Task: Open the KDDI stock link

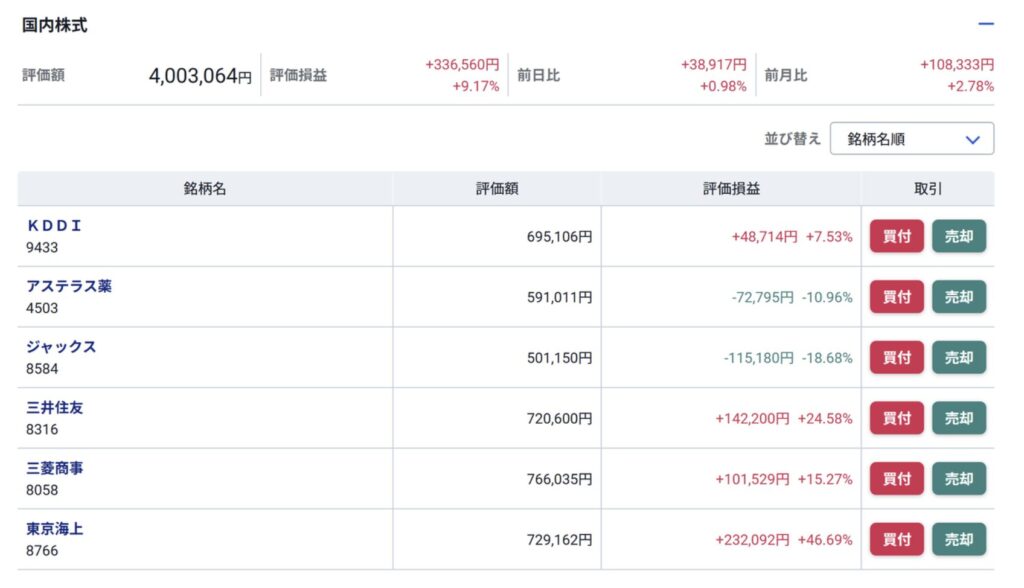Action: [54, 225]
